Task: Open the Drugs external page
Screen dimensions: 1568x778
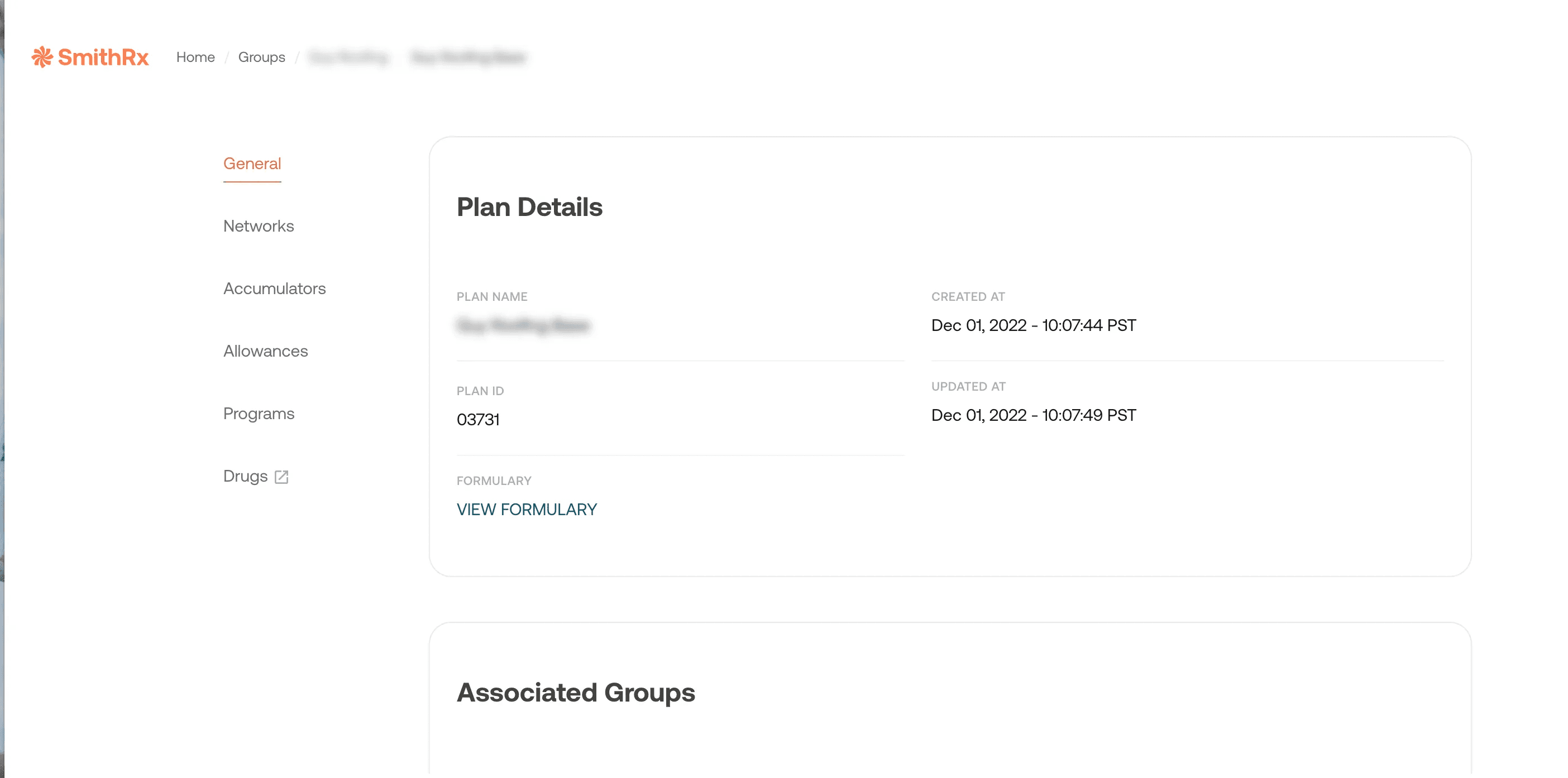Action: tap(245, 476)
